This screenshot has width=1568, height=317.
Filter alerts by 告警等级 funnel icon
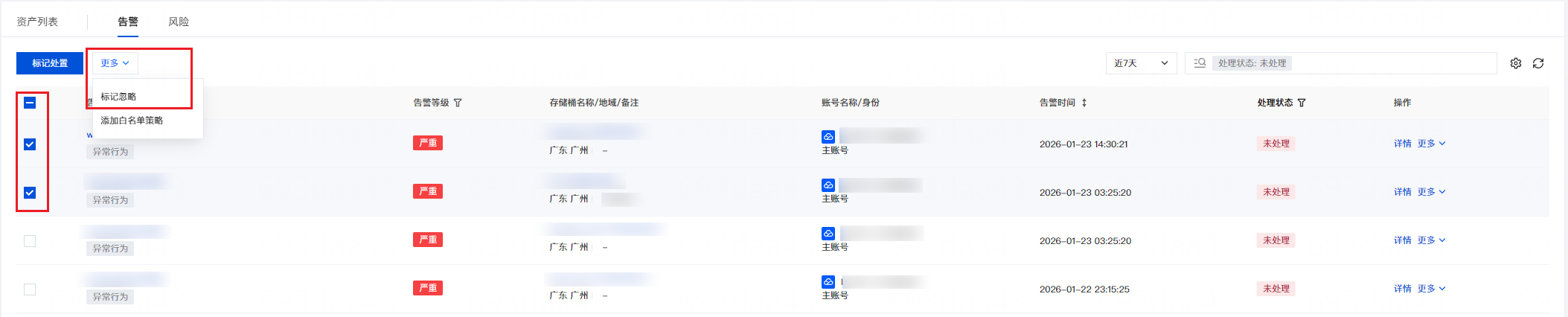458,103
